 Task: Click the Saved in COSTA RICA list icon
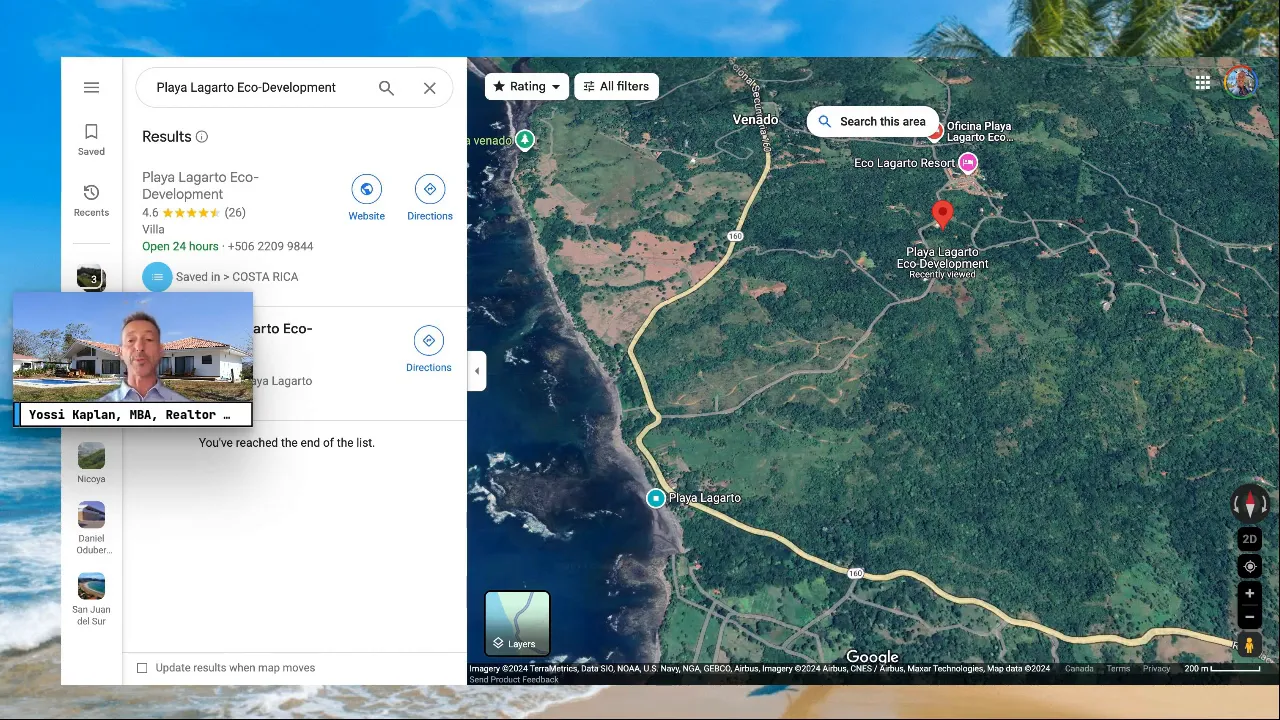(x=157, y=277)
